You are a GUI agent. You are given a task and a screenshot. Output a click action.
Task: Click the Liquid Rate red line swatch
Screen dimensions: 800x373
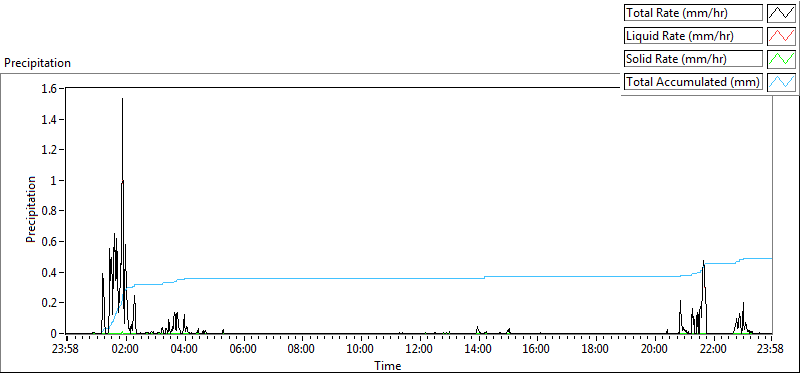tap(781, 36)
